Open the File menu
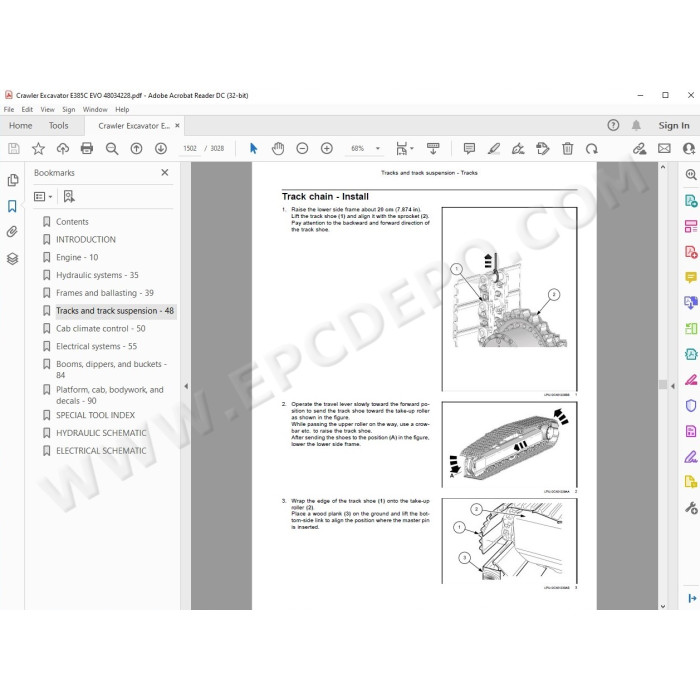This screenshot has height=700, width=700. tap(9, 109)
